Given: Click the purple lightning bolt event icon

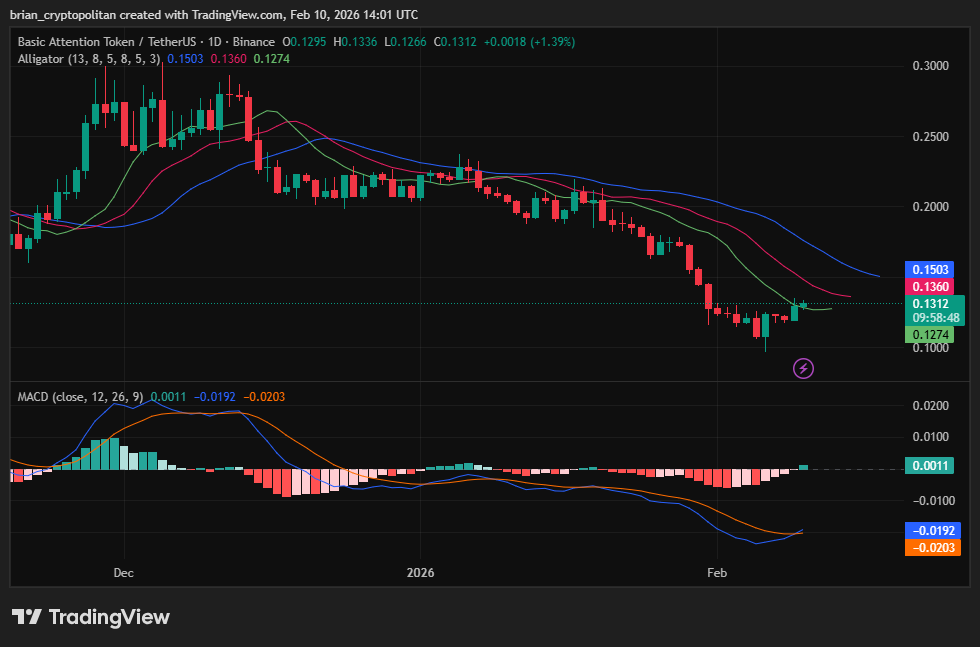Looking at the screenshot, I should 803,368.
